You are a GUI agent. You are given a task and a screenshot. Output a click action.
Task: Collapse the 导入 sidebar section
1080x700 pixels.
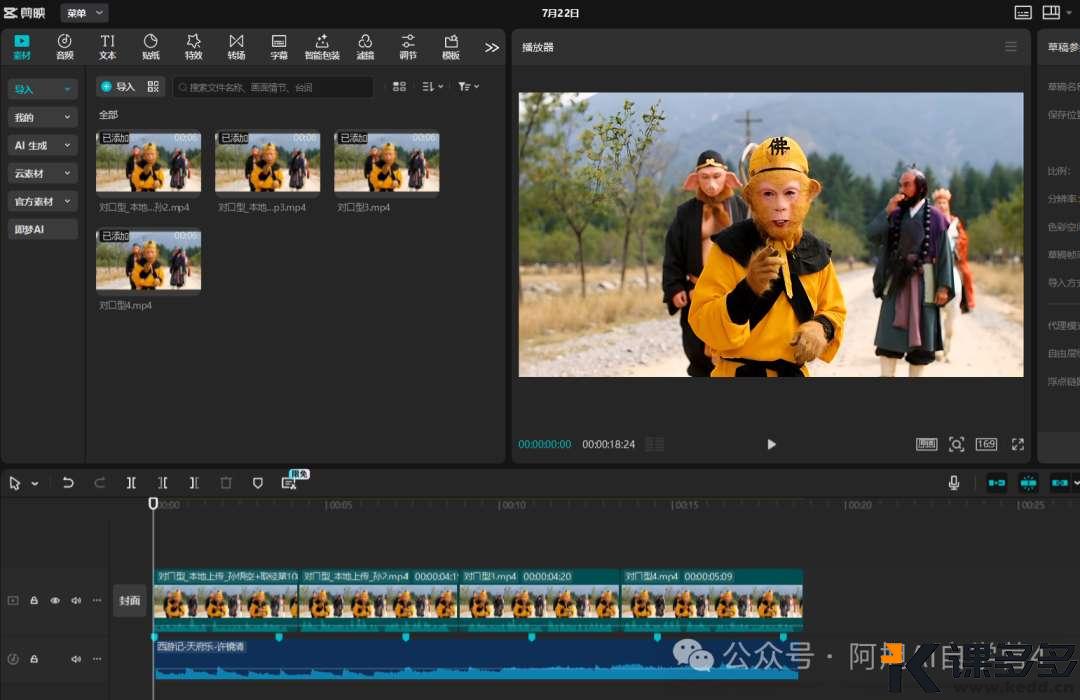42,89
